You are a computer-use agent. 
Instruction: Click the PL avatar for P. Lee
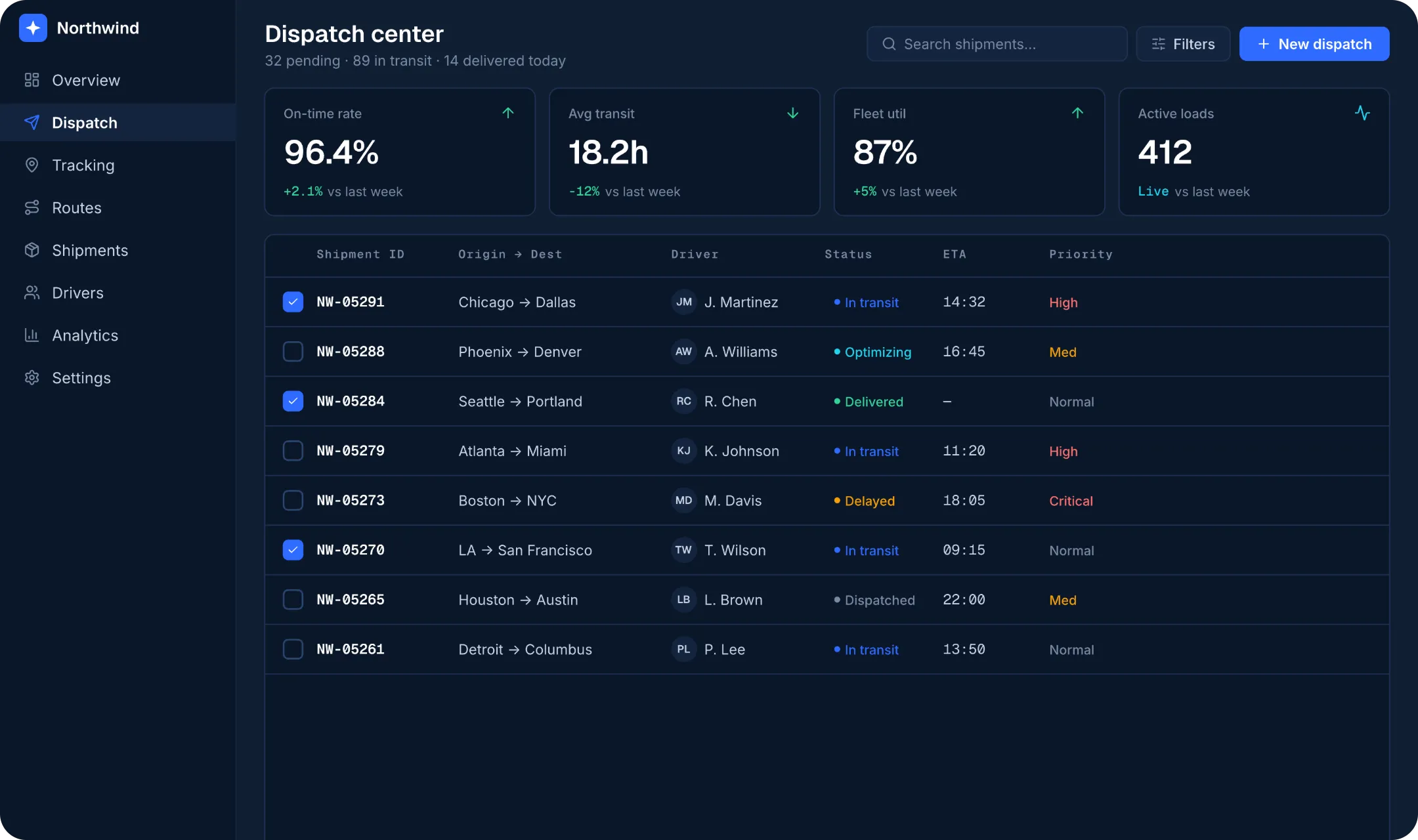coord(684,649)
